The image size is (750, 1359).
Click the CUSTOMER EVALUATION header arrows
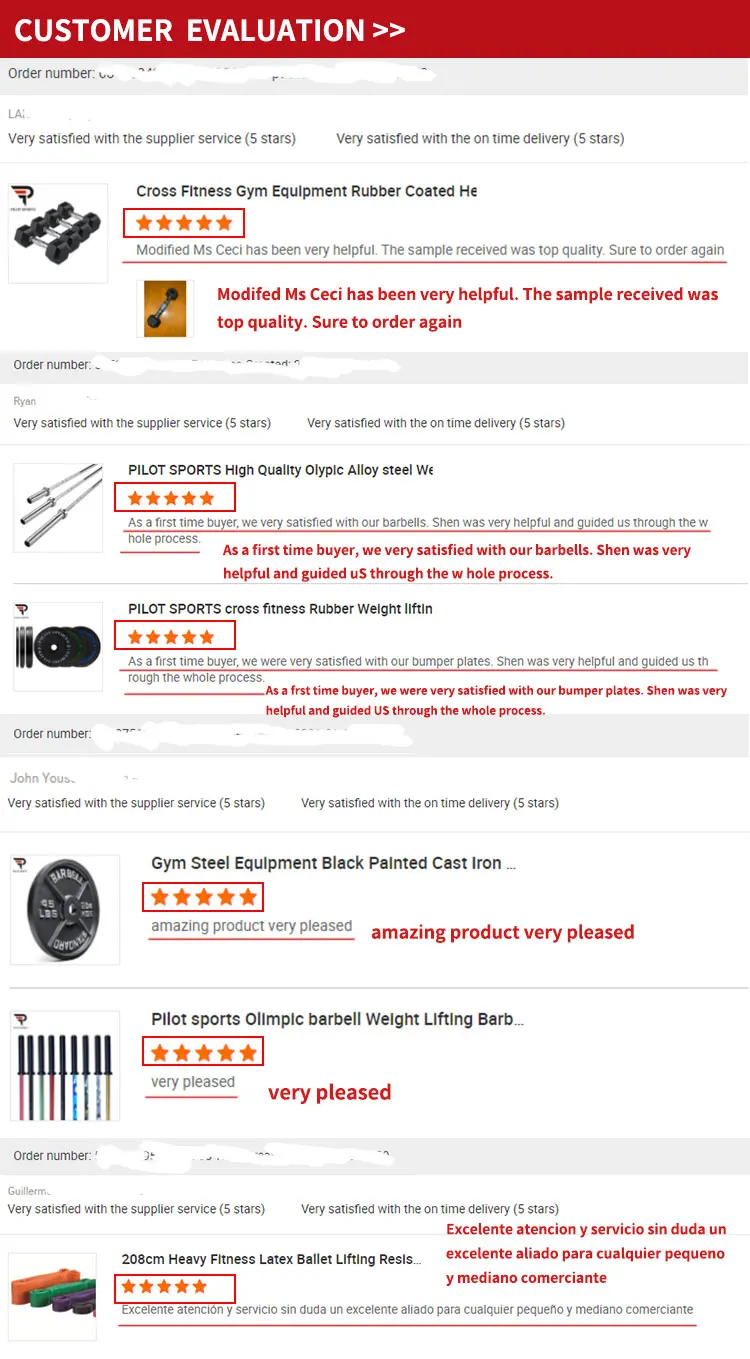[x=389, y=30]
